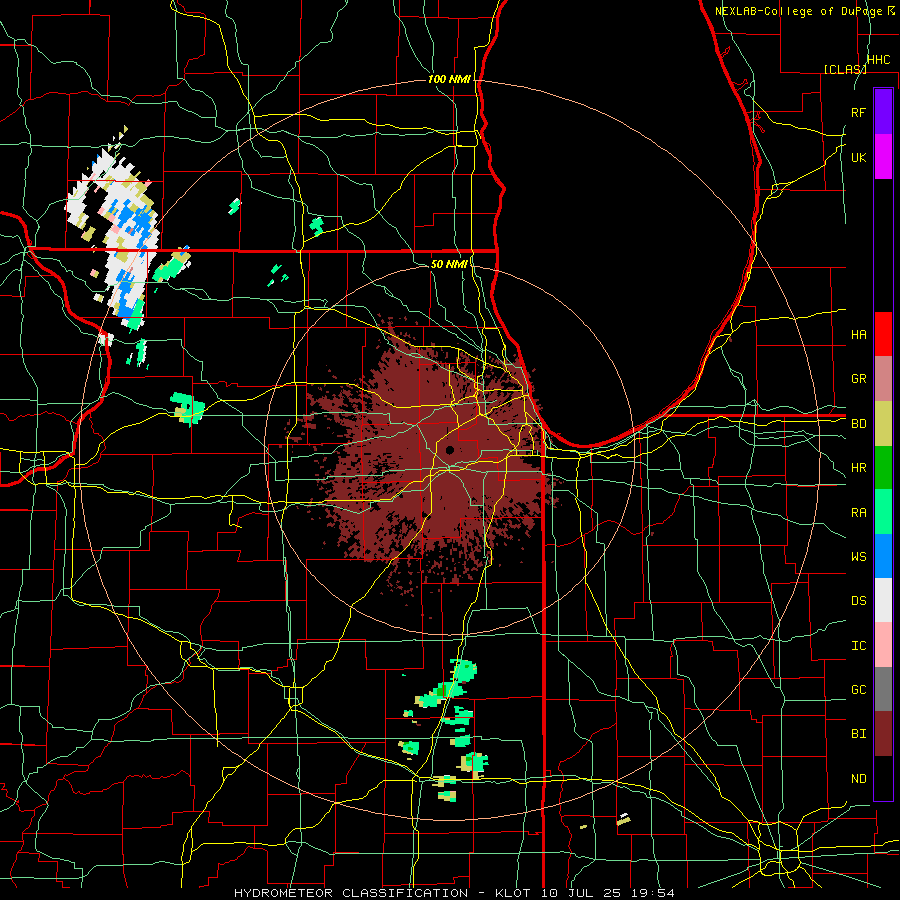
Task: Click the black radar site dot marker
Action: [450, 450]
